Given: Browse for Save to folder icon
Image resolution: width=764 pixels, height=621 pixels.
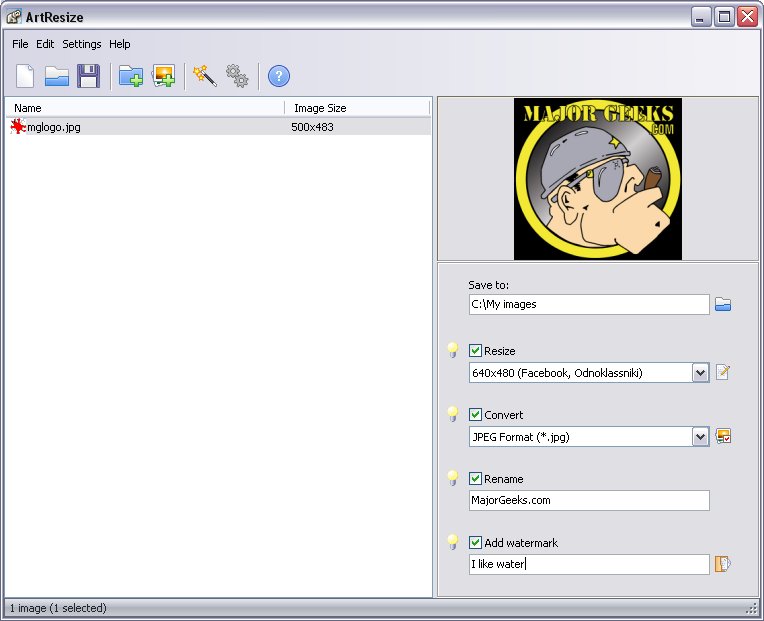Looking at the screenshot, I should point(723,304).
